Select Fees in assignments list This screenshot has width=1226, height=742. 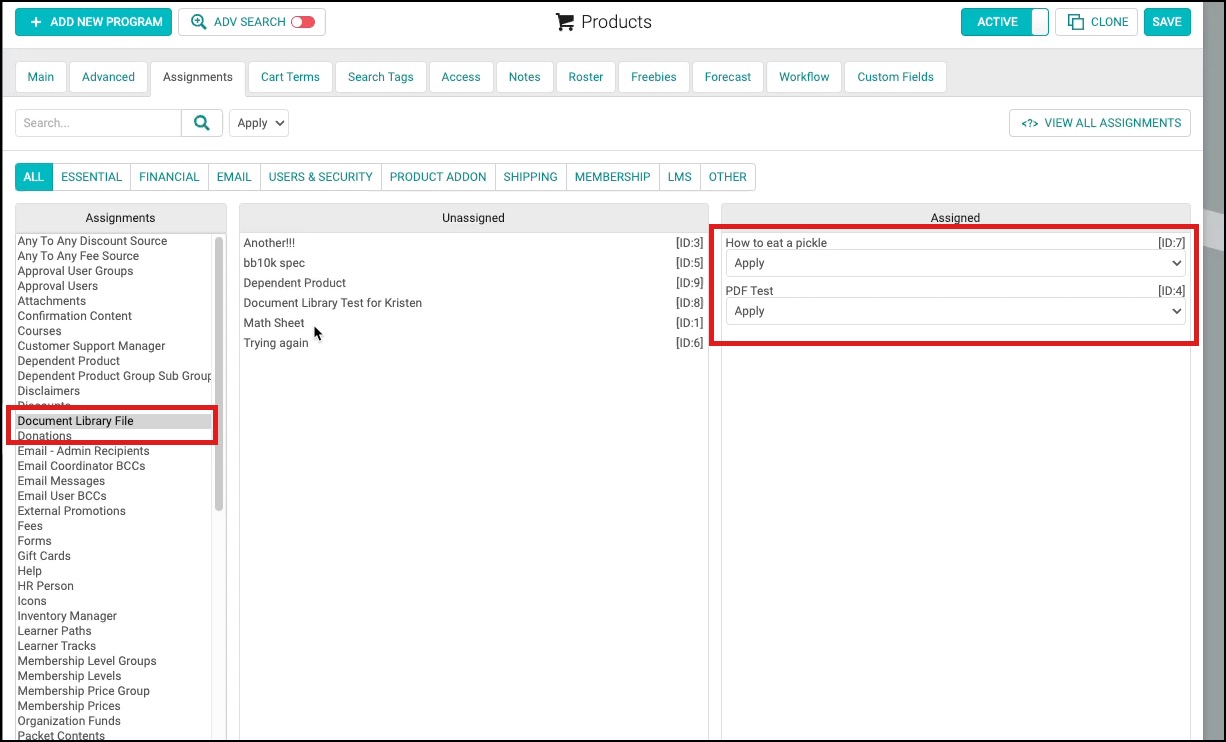tap(30, 526)
